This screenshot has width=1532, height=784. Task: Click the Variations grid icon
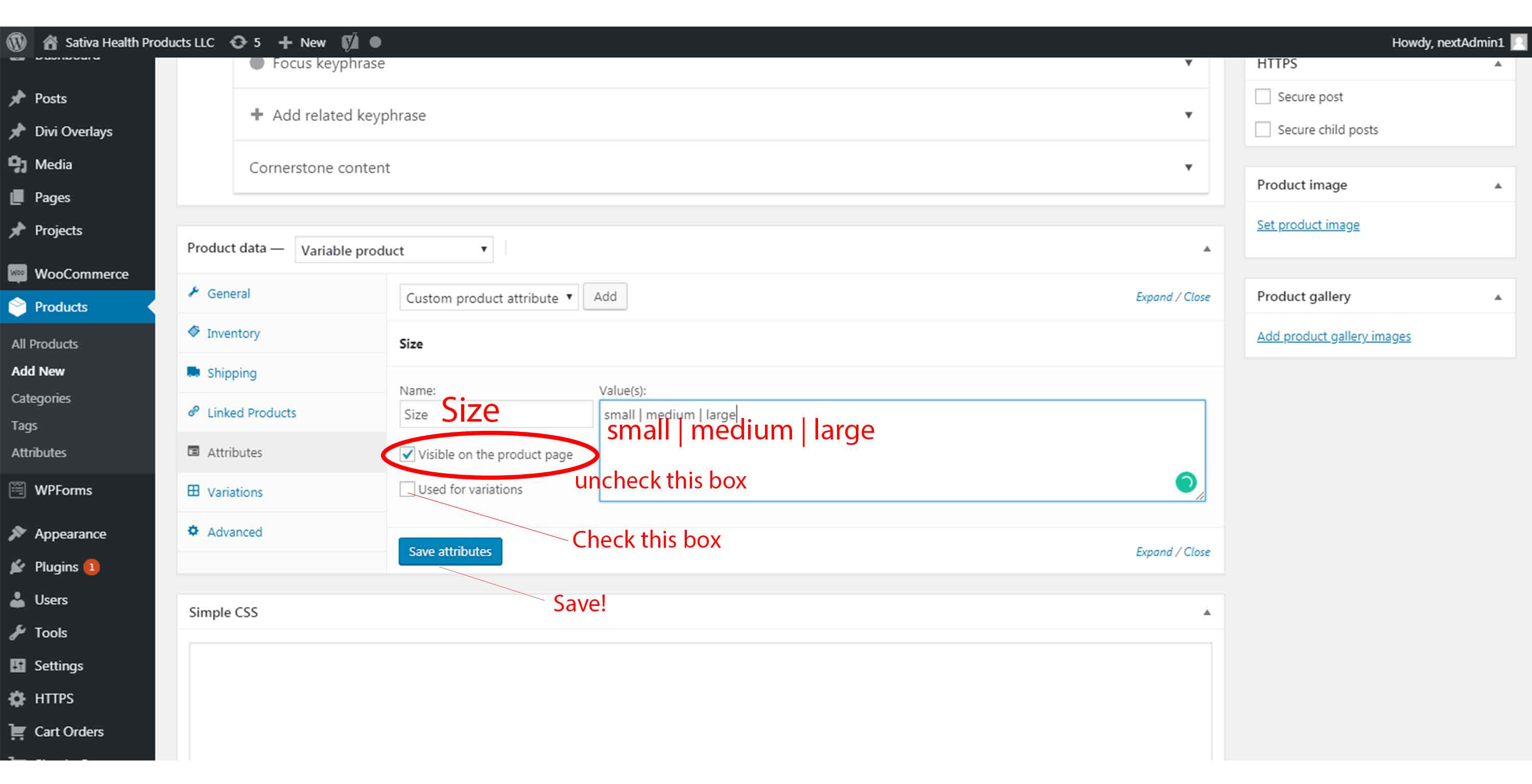193,491
